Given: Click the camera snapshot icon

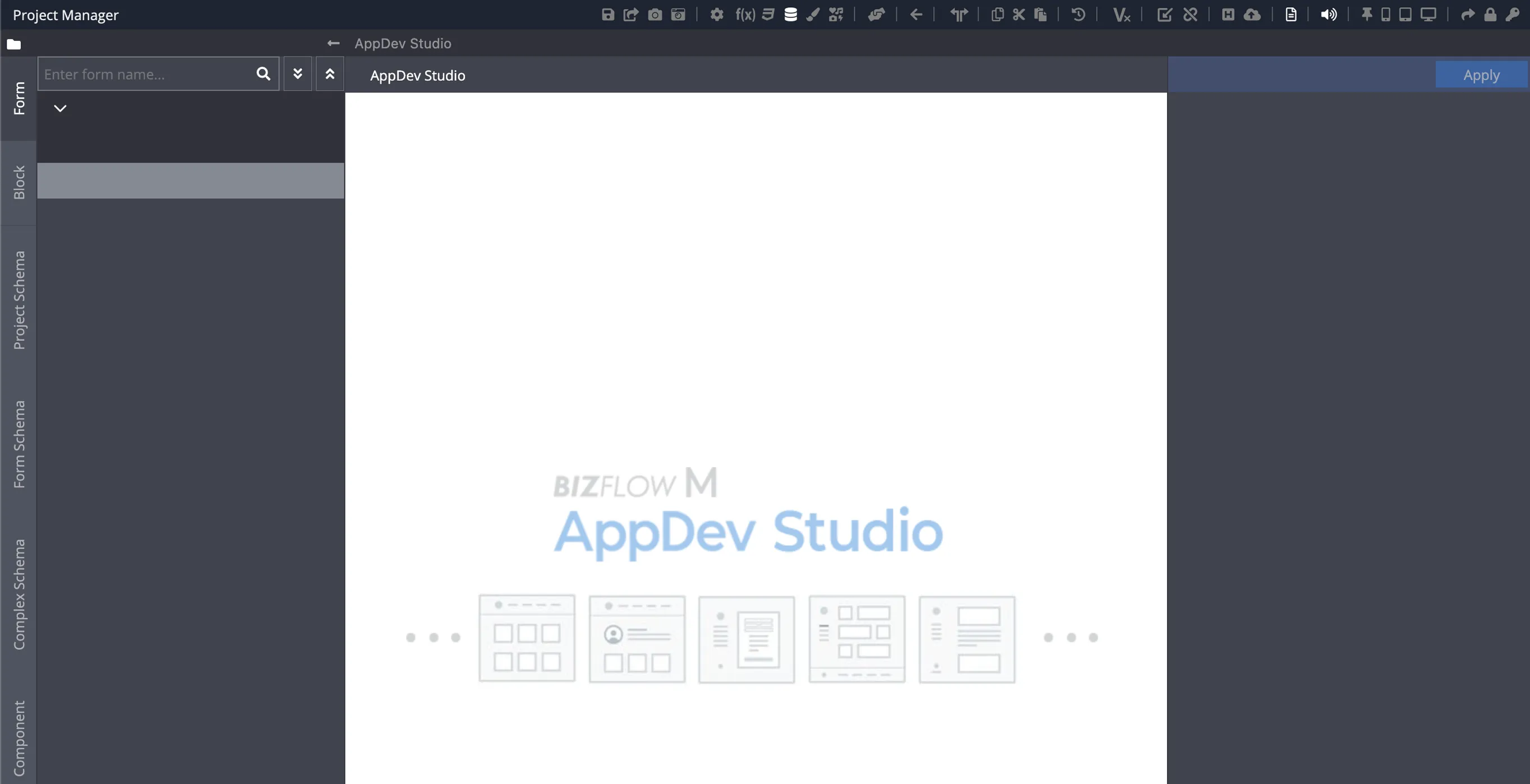Looking at the screenshot, I should coord(655,14).
